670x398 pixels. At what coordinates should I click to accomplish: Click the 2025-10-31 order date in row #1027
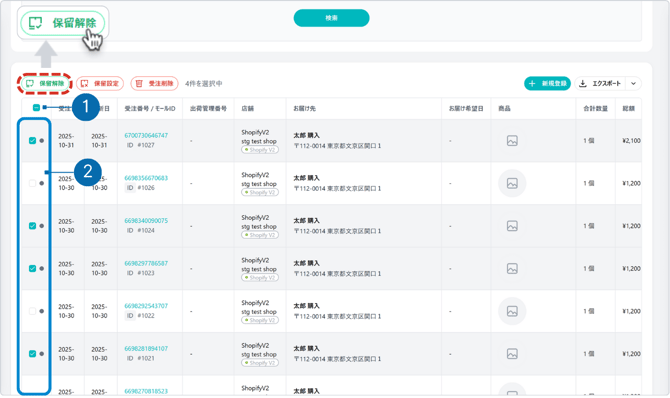(66, 141)
